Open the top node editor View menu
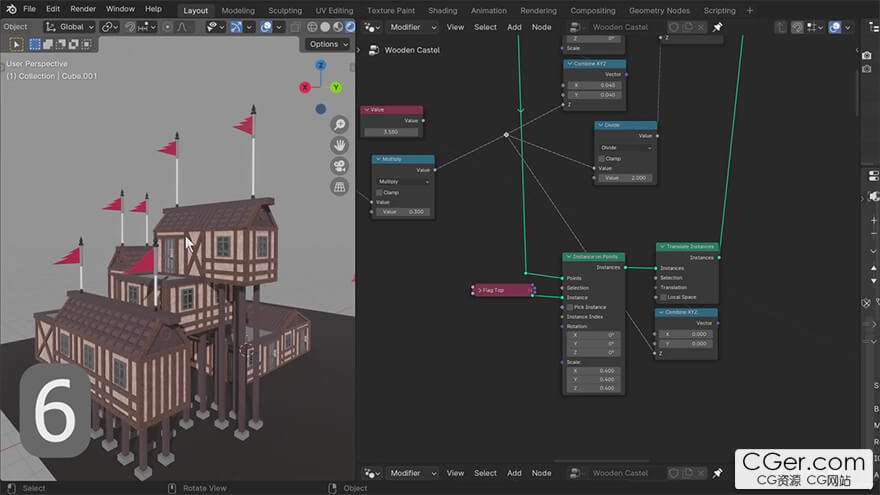Image resolution: width=880 pixels, height=495 pixels. tap(455, 27)
